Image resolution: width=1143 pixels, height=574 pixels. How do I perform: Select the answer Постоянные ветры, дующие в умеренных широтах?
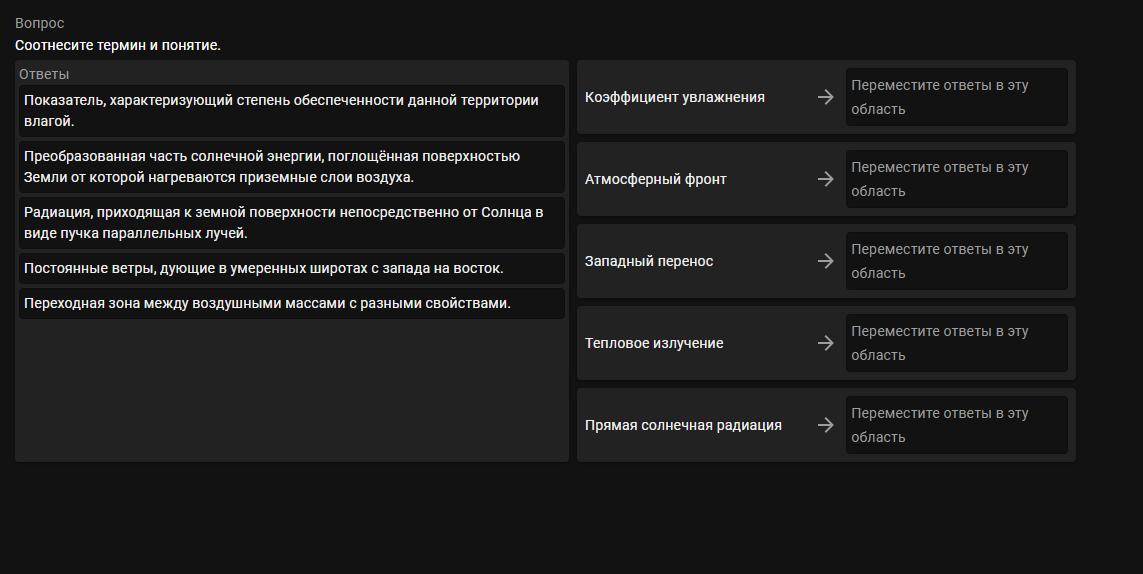click(x=292, y=268)
